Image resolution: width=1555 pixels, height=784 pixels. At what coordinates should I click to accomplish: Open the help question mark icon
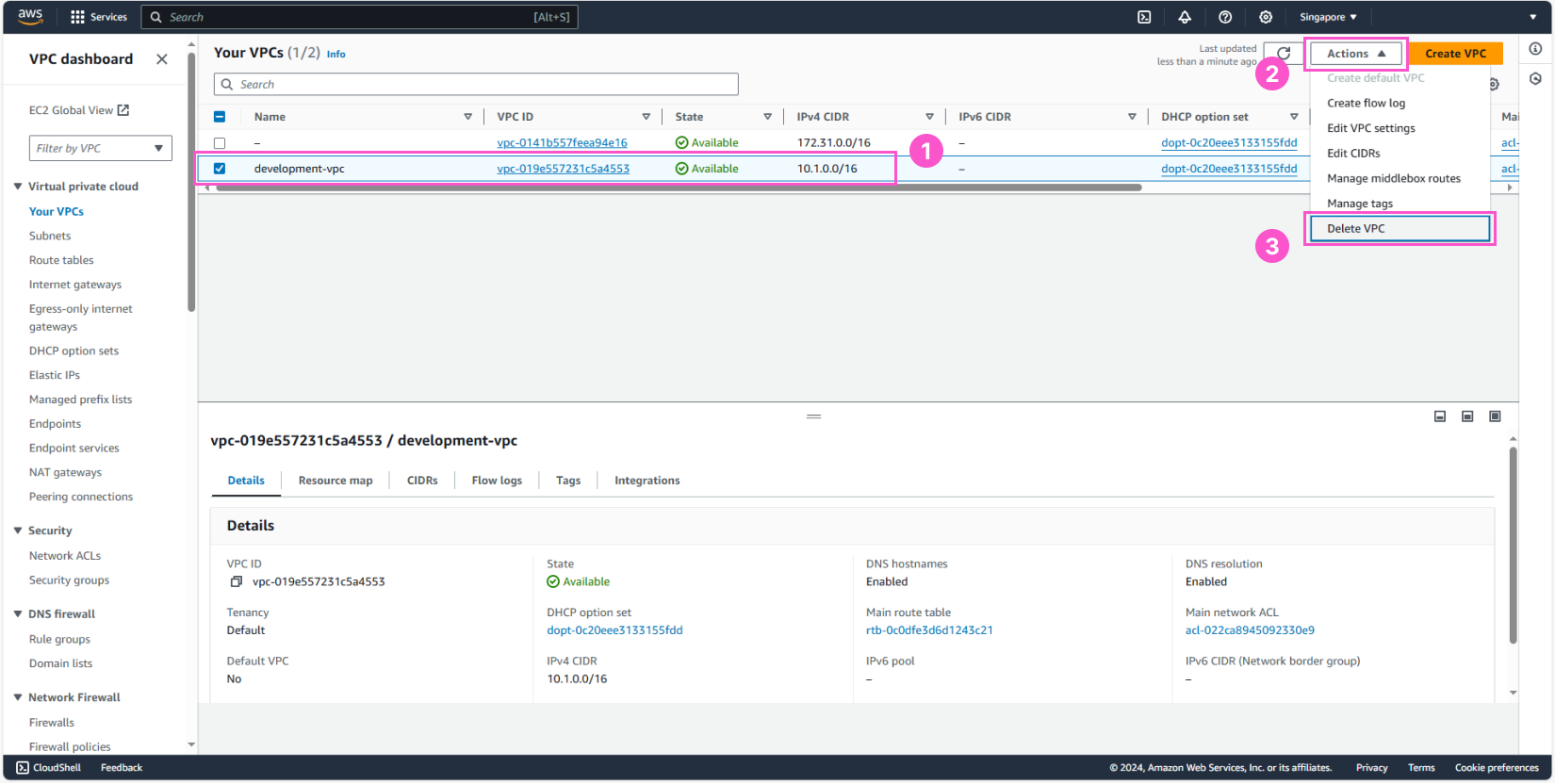pos(1225,17)
